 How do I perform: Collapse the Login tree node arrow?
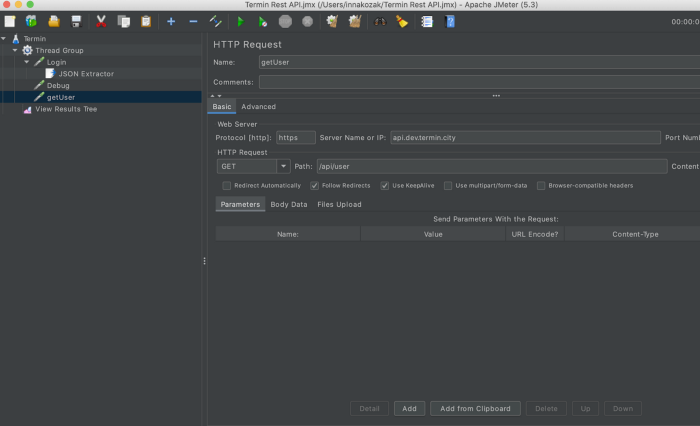pyautogui.click(x=27, y=62)
